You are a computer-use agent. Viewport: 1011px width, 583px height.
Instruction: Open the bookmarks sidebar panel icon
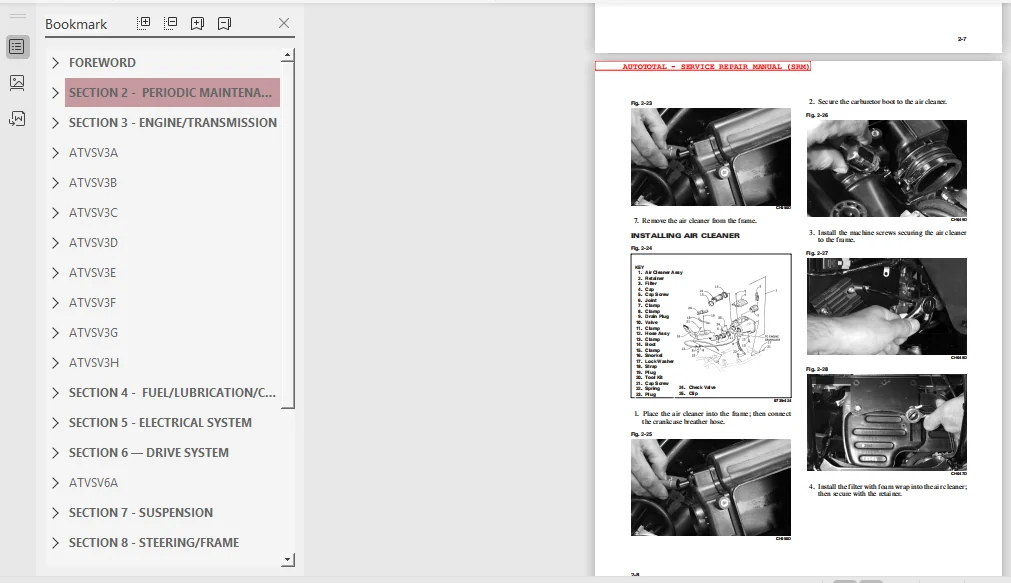17,46
